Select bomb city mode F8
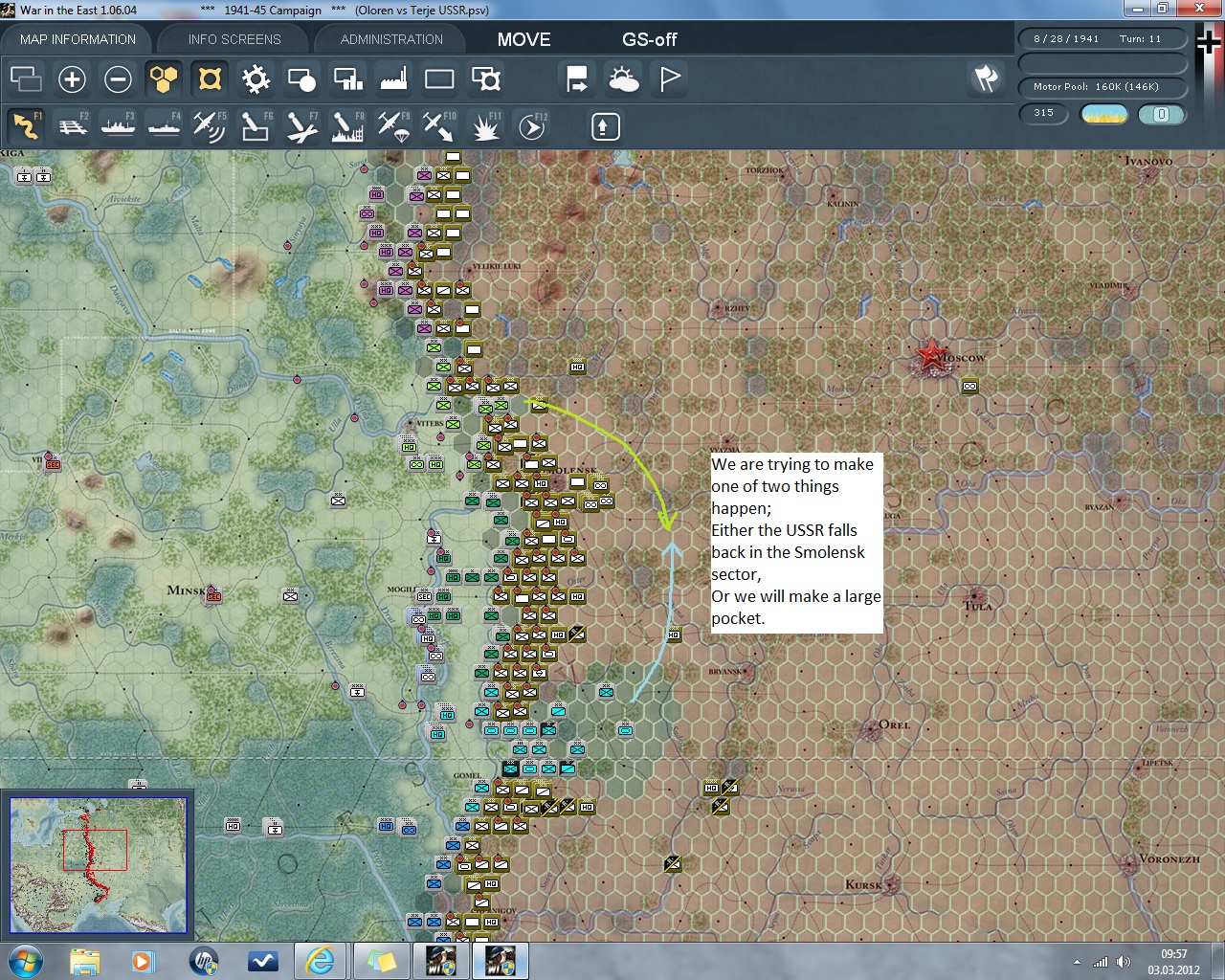The height and width of the screenshot is (980, 1225). [347, 126]
